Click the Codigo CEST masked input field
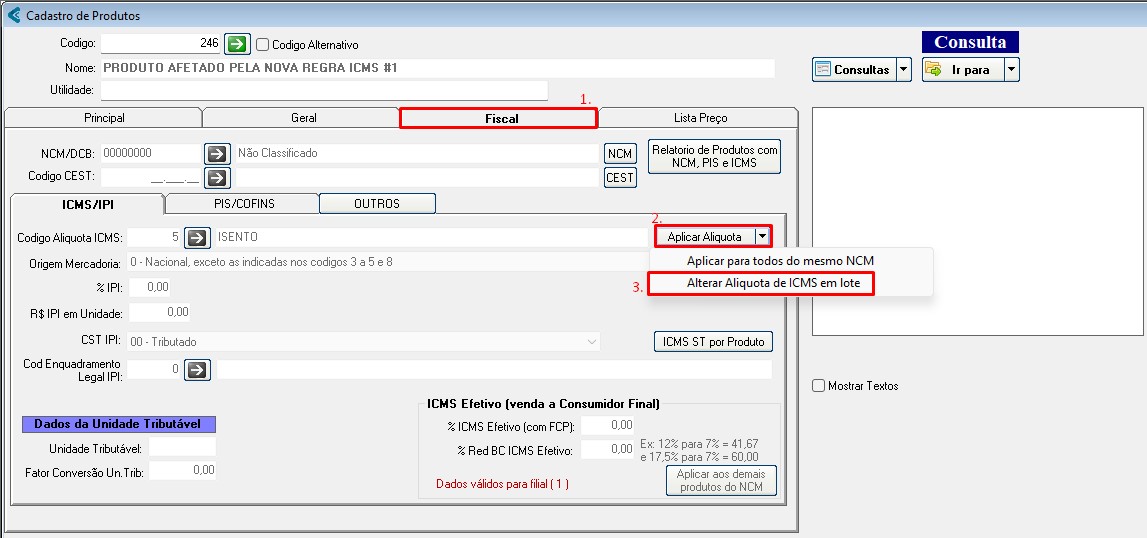1147x538 pixels. click(151, 178)
